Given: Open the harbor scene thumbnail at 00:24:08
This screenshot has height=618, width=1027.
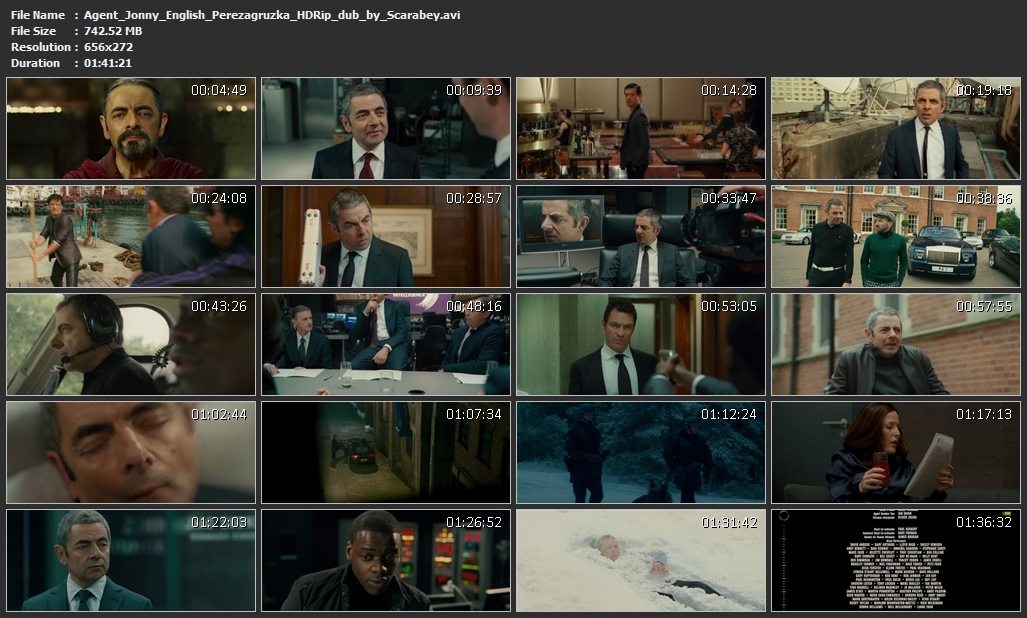Looking at the screenshot, I should (x=131, y=236).
